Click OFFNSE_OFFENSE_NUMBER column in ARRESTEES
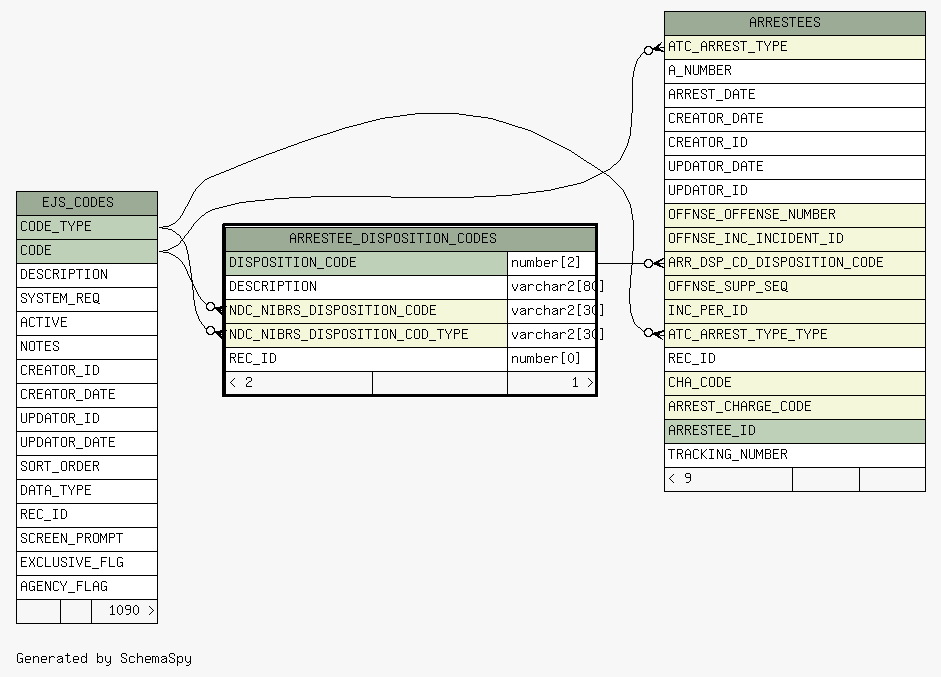The image size is (941, 677). pos(795,215)
